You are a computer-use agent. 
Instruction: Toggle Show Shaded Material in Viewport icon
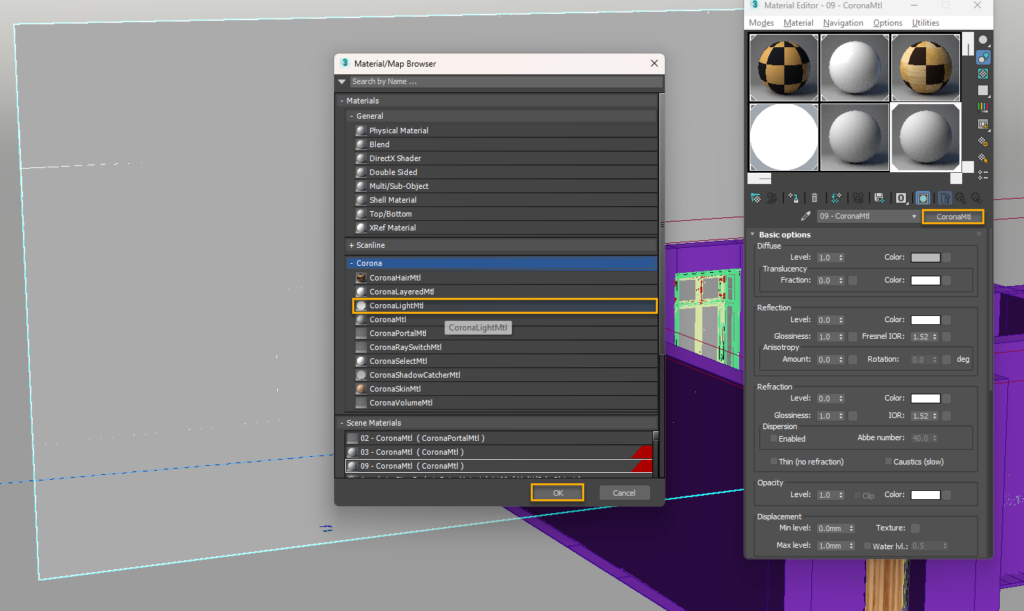pos(923,198)
